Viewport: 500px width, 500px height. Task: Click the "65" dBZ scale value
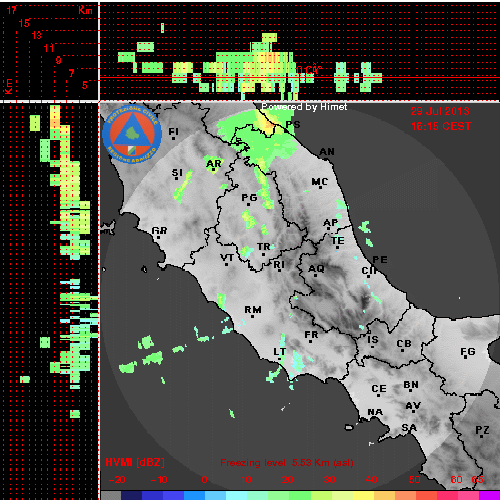click(477, 480)
